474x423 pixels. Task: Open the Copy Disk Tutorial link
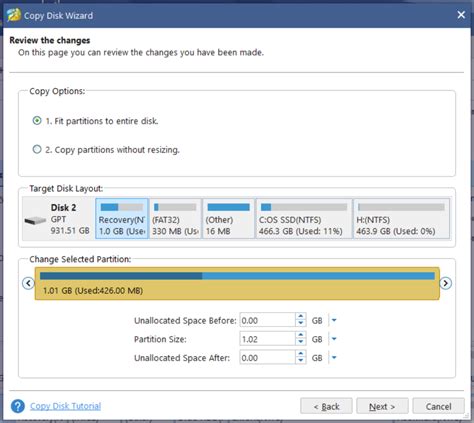coord(65,406)
